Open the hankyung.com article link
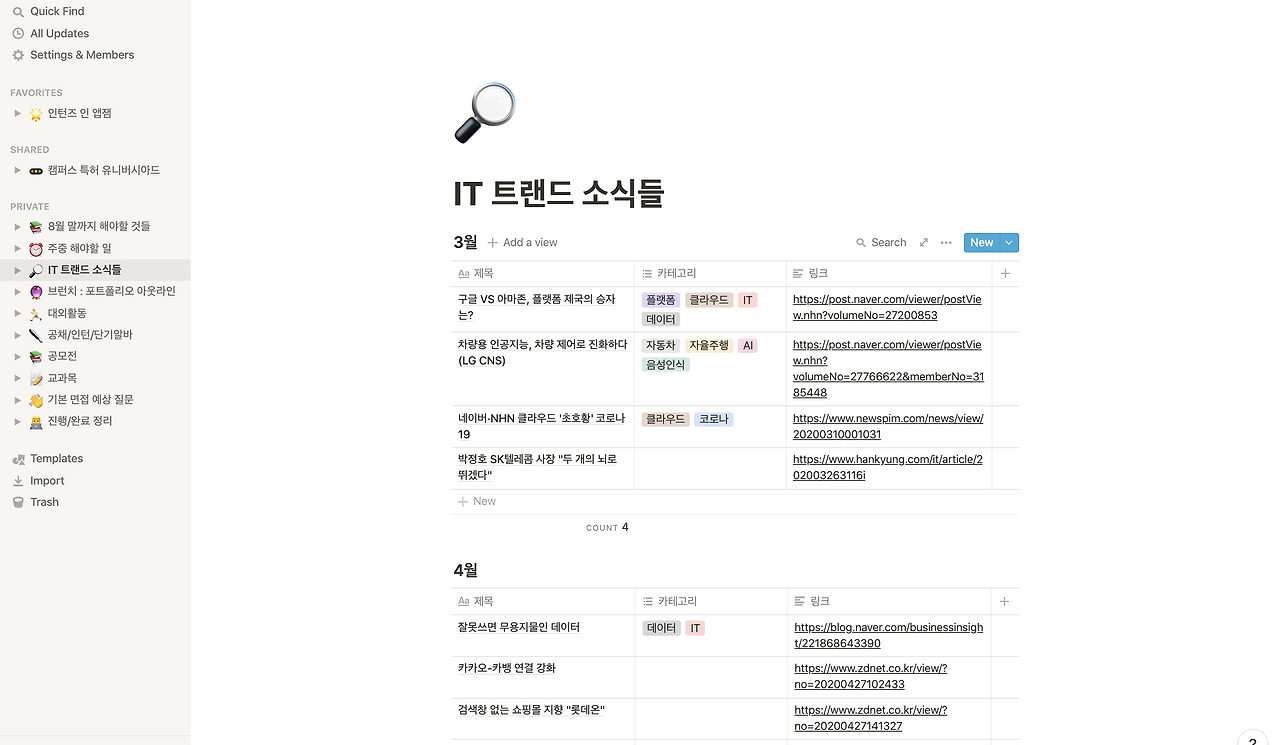This screenshot has height=745, width=1280. pos(886,466)
